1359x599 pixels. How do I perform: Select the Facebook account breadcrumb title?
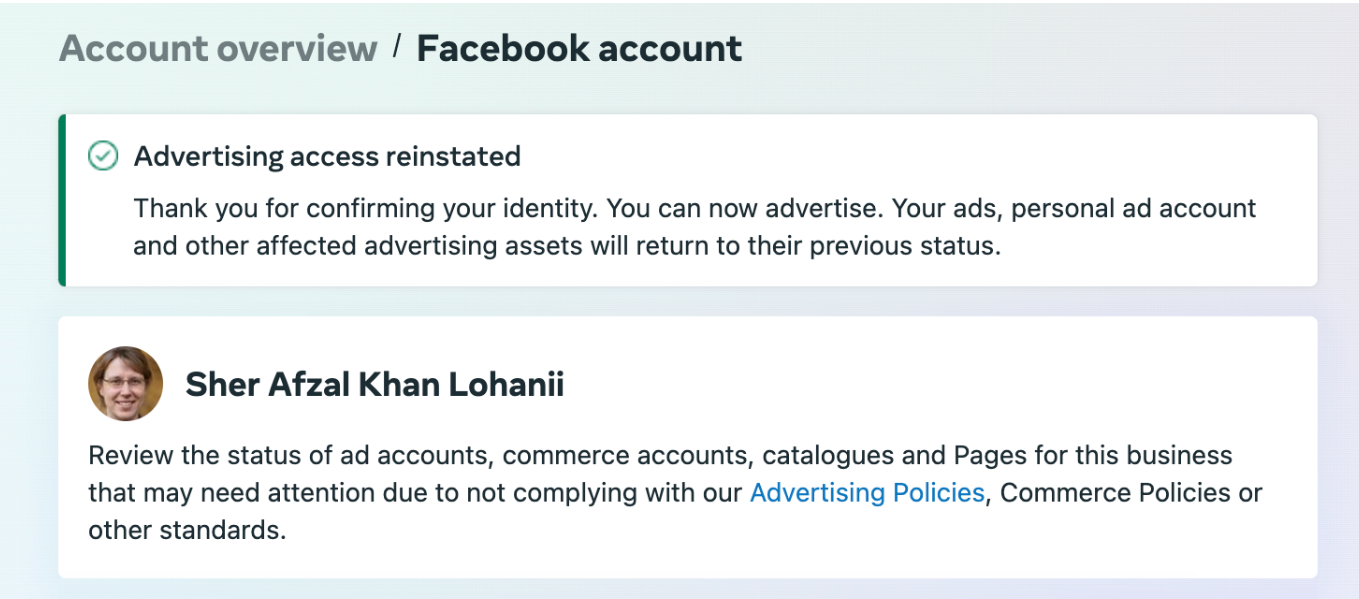pos(579,48)
